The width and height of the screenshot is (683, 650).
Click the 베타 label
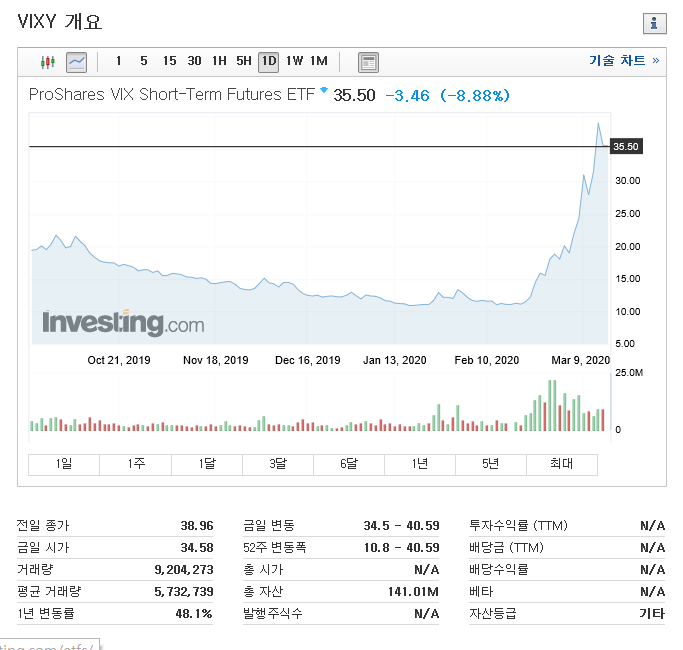[x=481, y=592]
